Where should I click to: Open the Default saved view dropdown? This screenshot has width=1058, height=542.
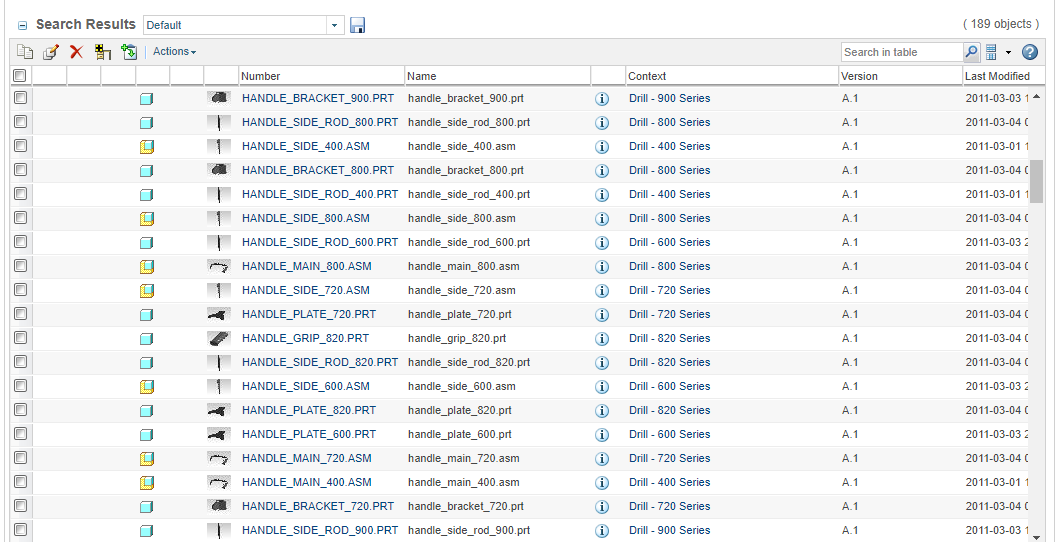[x=335, y=26]
